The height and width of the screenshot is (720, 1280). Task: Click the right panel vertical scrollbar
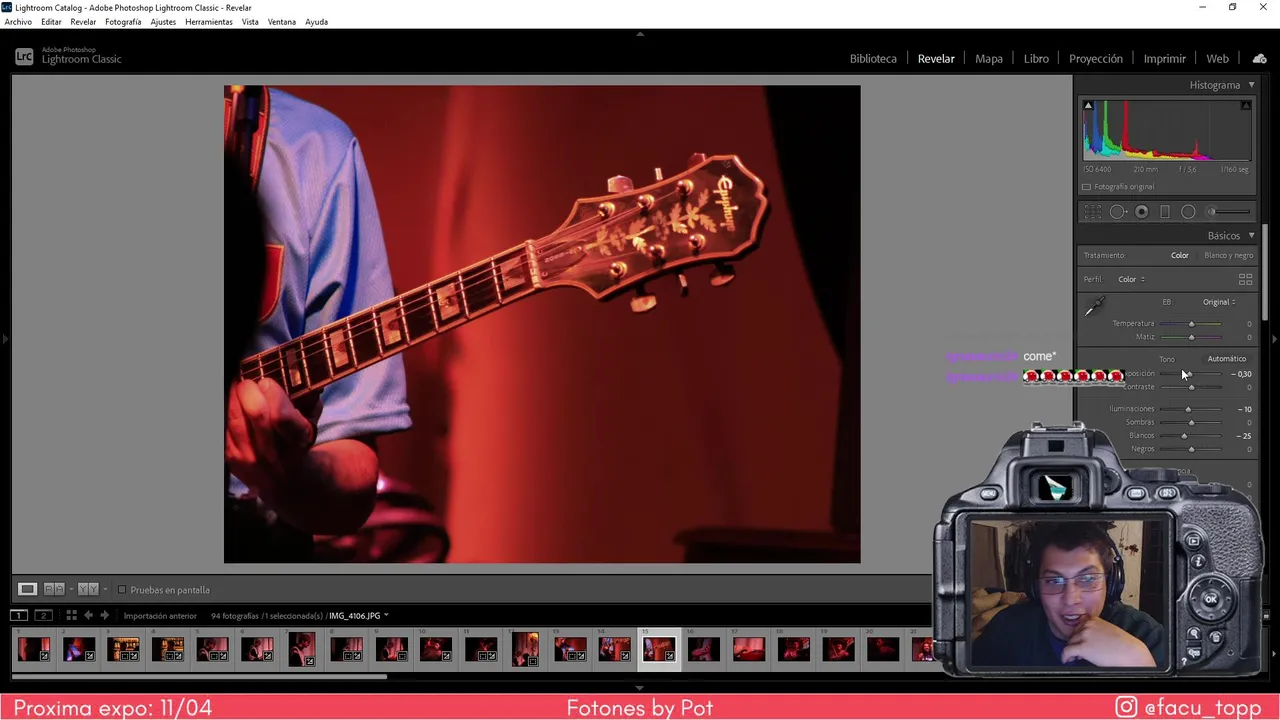click(x=1265, y=272)
